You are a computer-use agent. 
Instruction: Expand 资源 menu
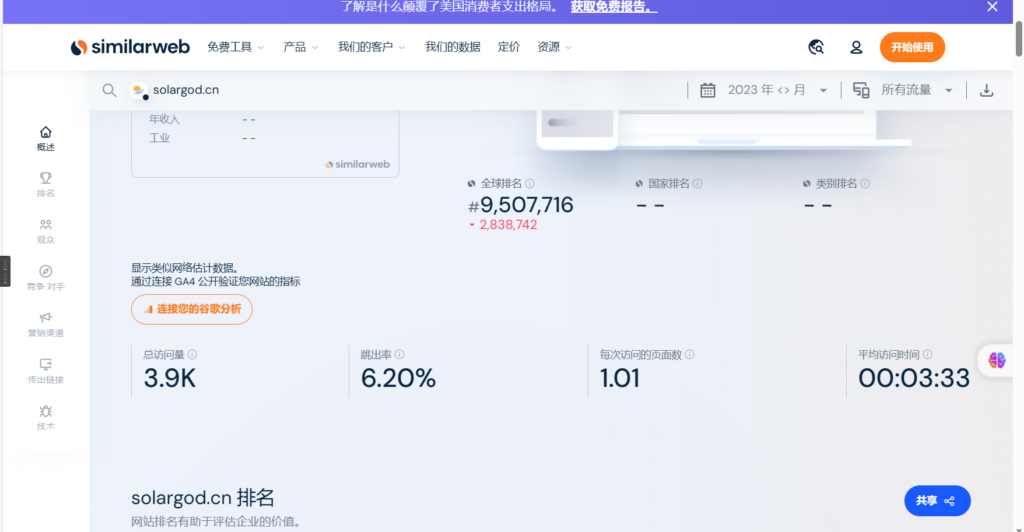pyautogui.click(x=554, y=47)
